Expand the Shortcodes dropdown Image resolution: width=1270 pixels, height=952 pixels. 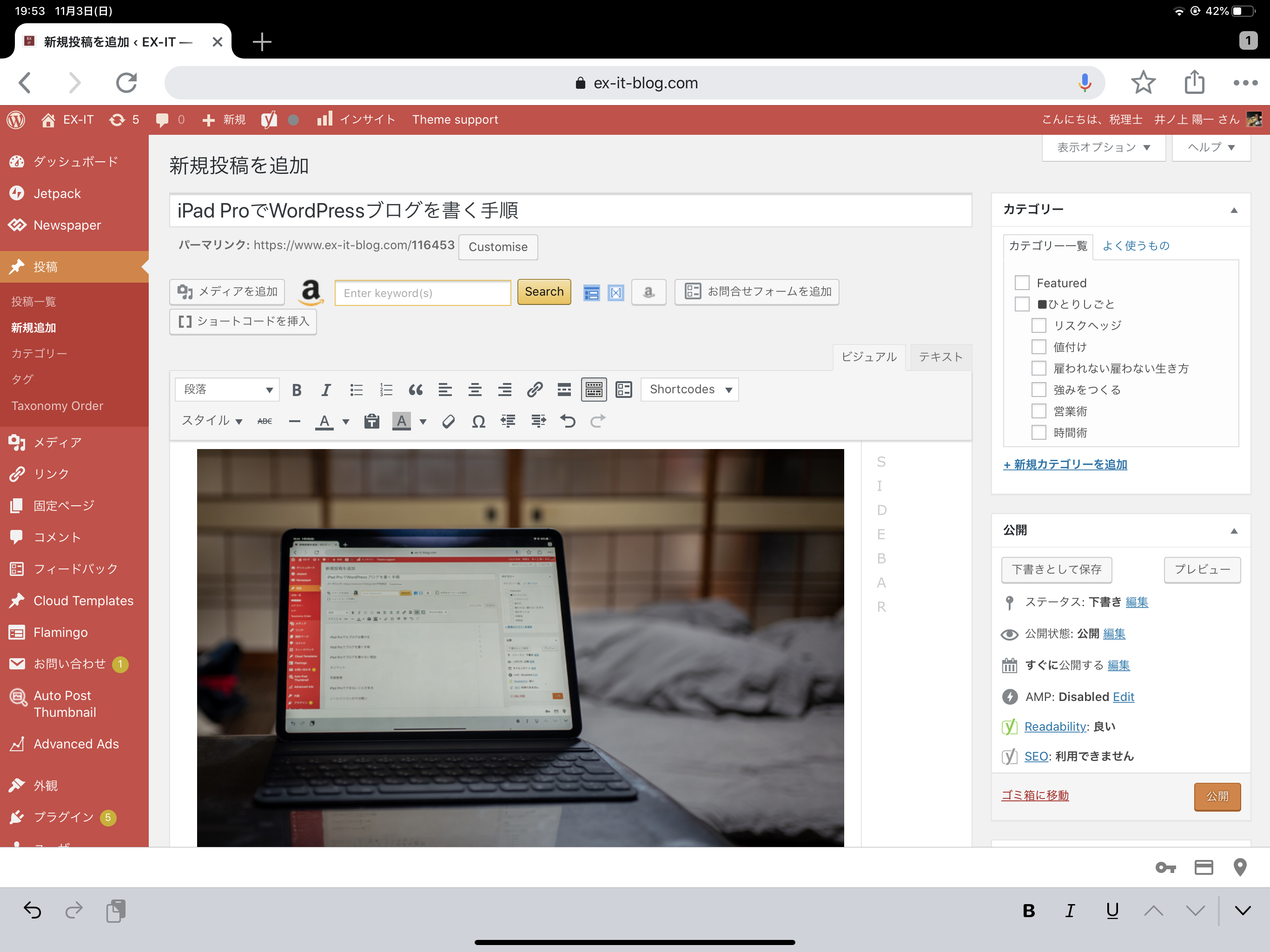[x=689, y=390]
